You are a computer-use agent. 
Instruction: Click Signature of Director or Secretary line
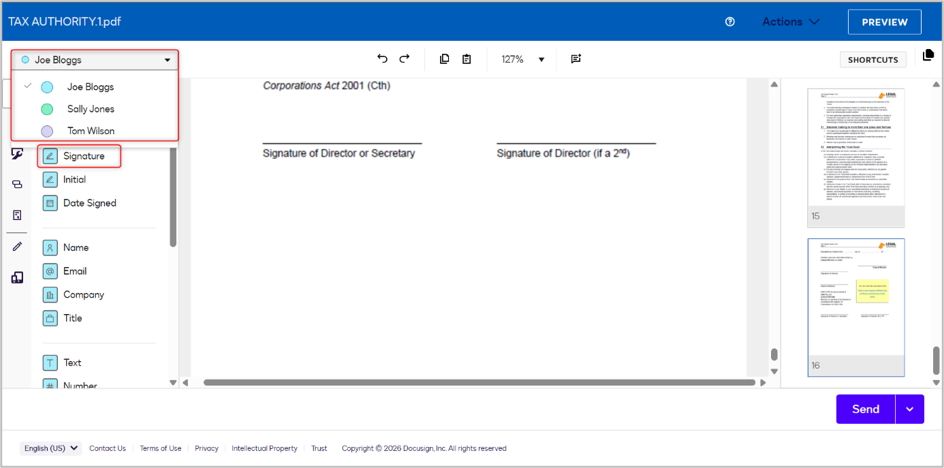click(x=342, y=145)
